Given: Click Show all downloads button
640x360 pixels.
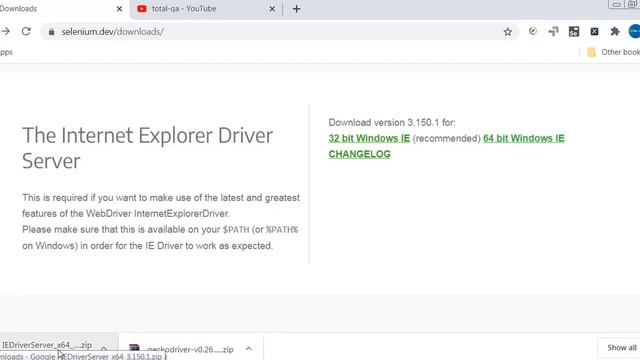Looking at the screenshot, I should point(621,348).
